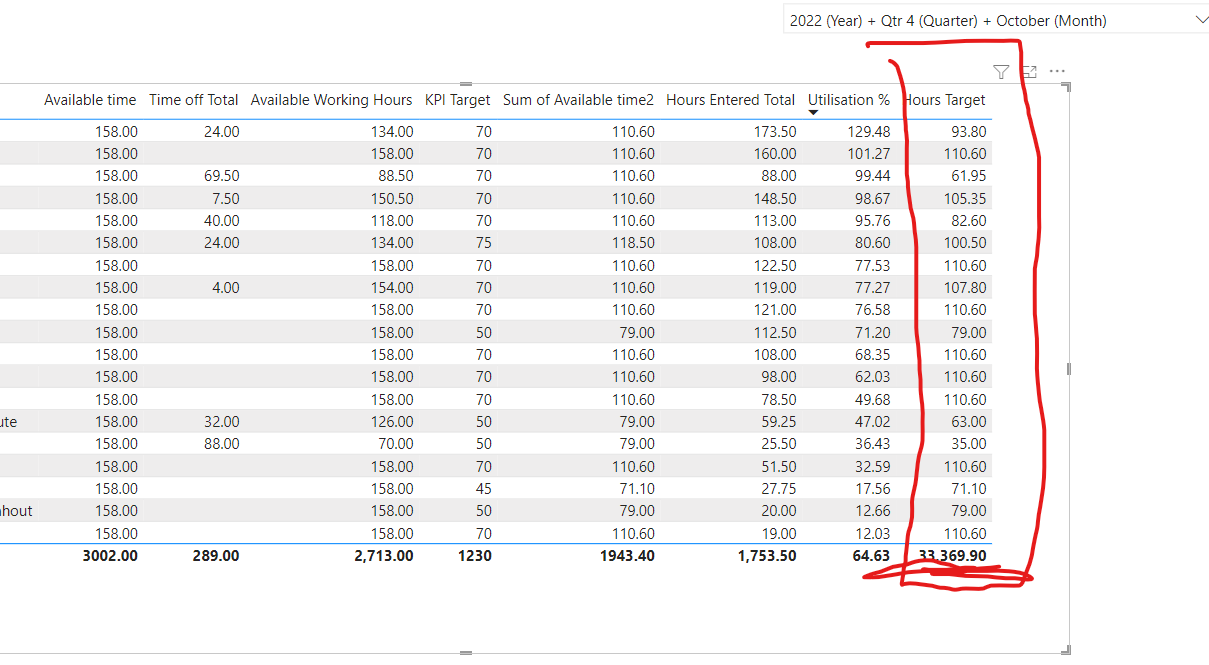Image resolution: width=1209 pixels, height=665 pixels.
Task: Select the Time off Total cell 32.00
Action: pos(220,422)
